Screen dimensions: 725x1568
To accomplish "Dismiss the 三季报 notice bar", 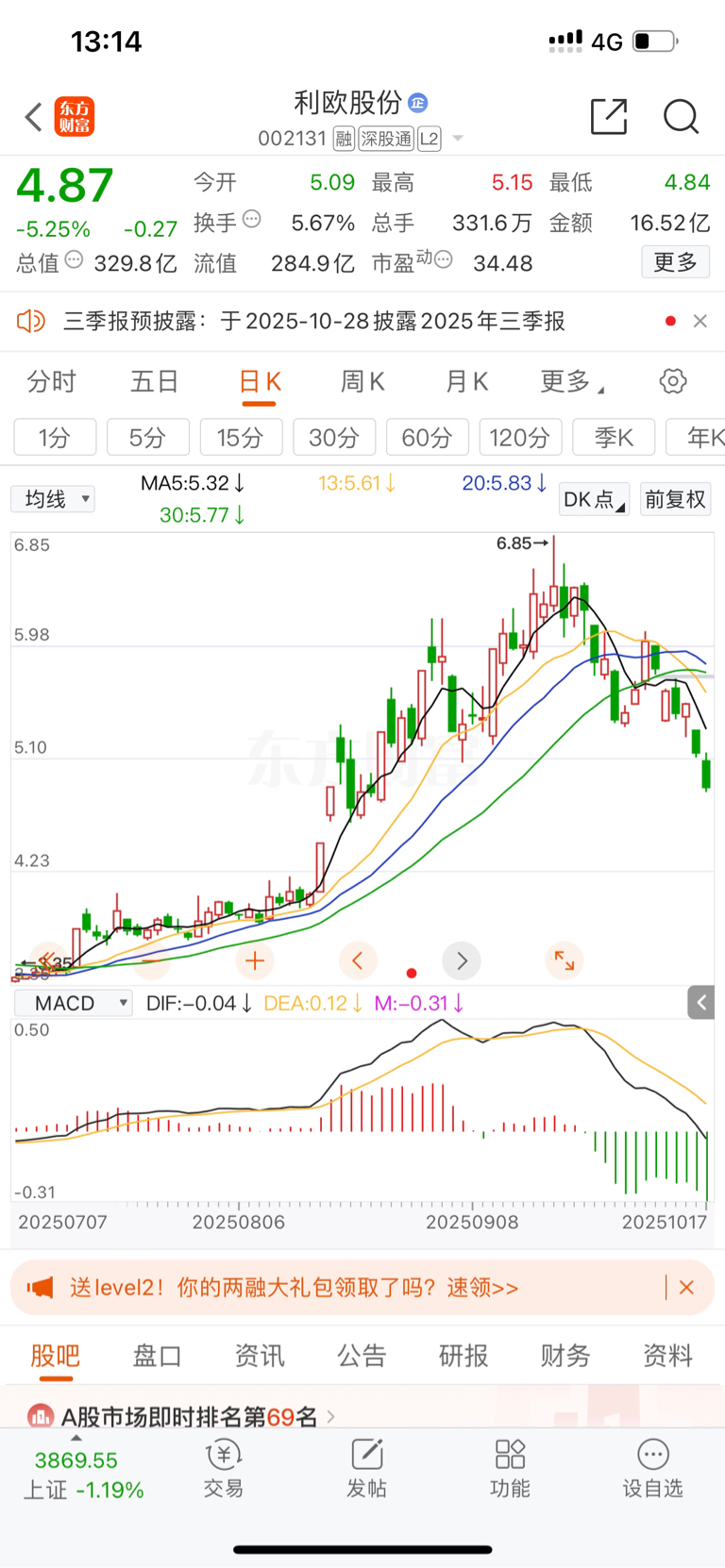I will tap(700, 321).
